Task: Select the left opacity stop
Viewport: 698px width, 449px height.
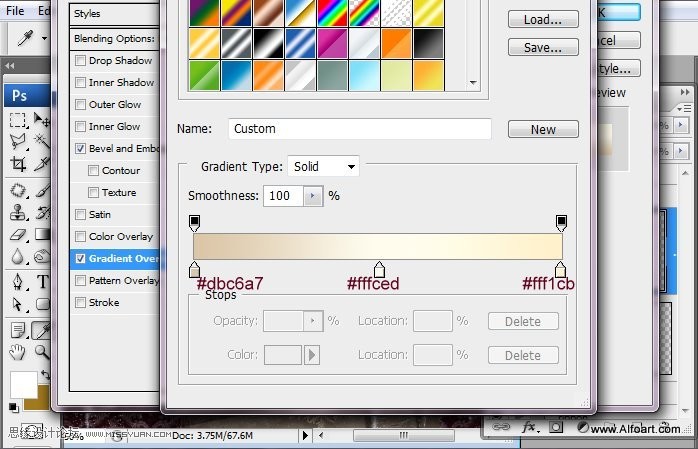Action: (x=195, y=223)
